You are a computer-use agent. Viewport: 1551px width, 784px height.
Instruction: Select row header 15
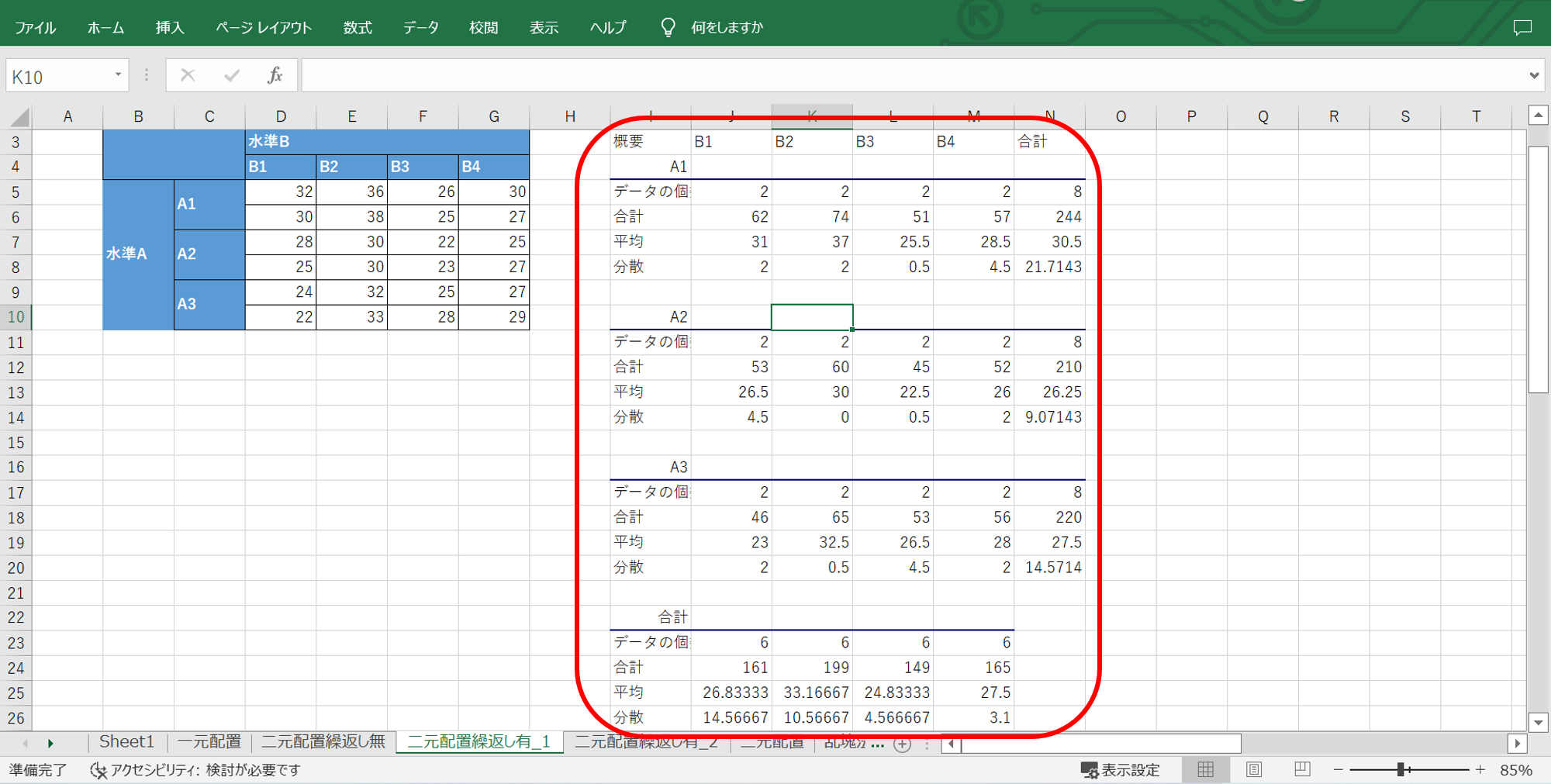pyautogui.click(x=16, y=443)
